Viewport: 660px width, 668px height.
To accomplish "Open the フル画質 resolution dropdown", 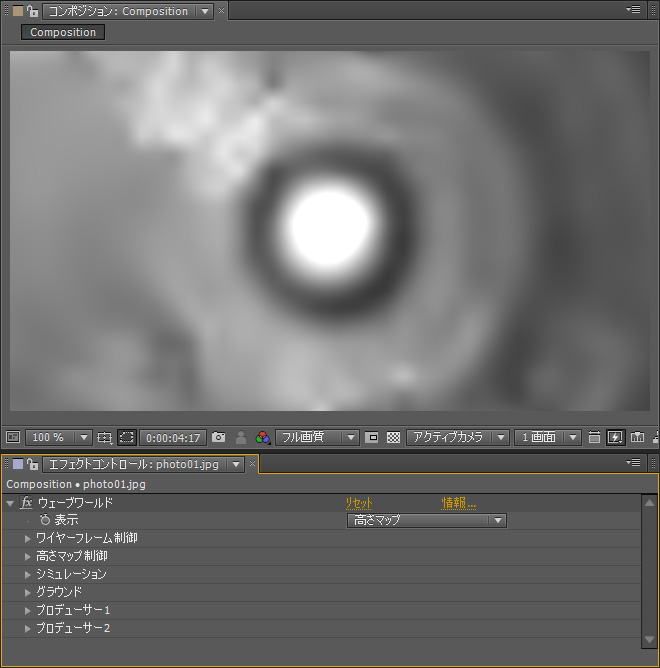I will click(x=317, y=437).
